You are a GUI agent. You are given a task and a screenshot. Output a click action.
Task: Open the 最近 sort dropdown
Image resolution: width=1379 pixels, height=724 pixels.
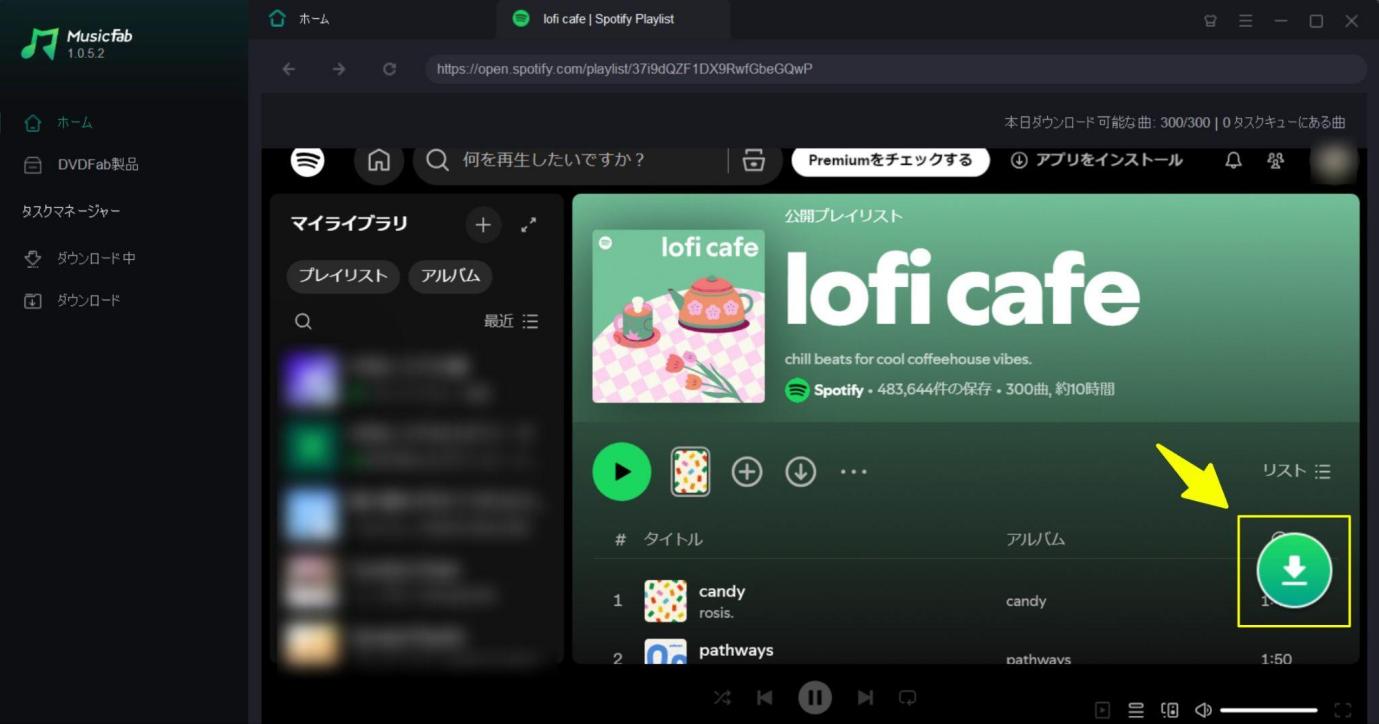coord(511,321)
